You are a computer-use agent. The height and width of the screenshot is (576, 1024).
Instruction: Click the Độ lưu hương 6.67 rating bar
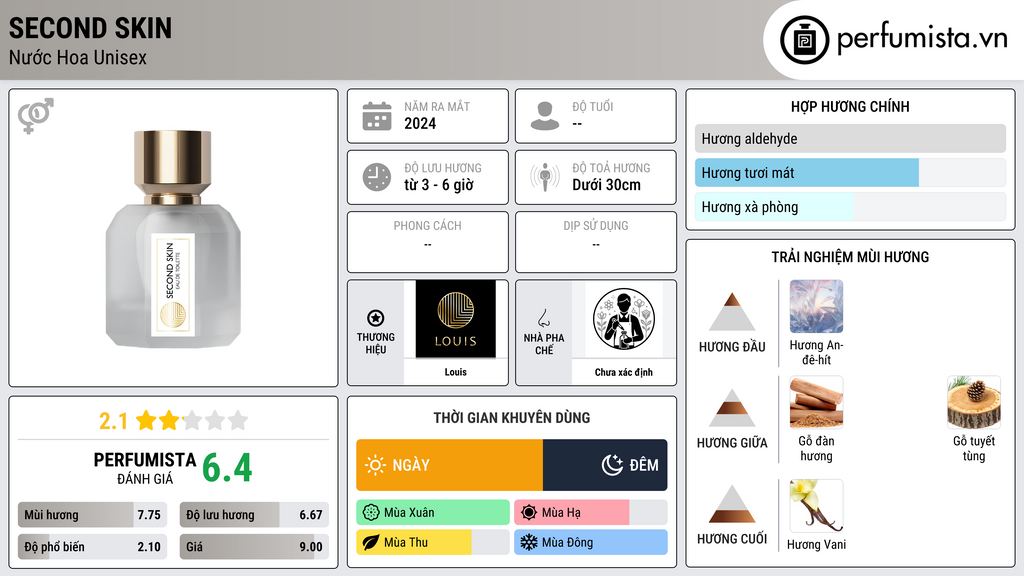point(254,515)
